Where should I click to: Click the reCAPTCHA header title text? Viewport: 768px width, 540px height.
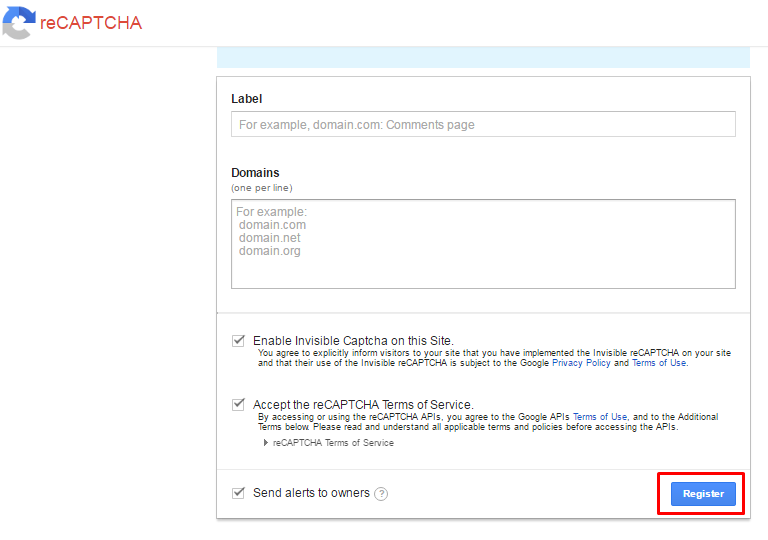91,23
